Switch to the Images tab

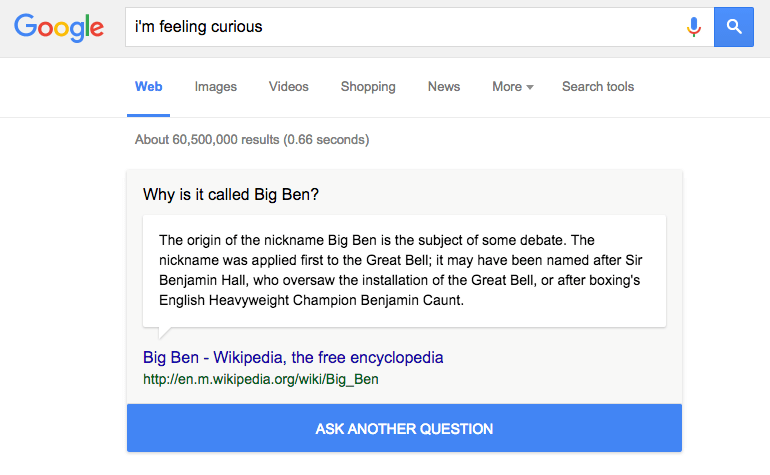(x=216, y=86)
